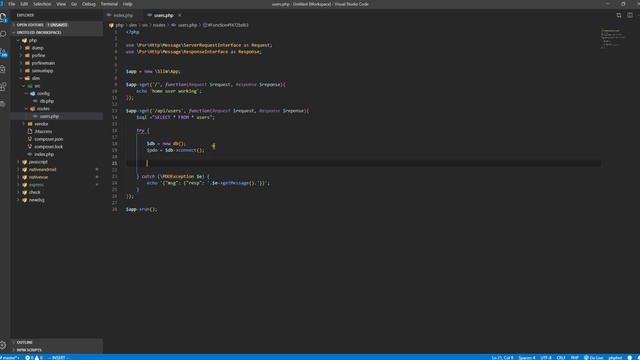Expand the check workspace folder
The image size is (640, 360).
coord(57,192)
